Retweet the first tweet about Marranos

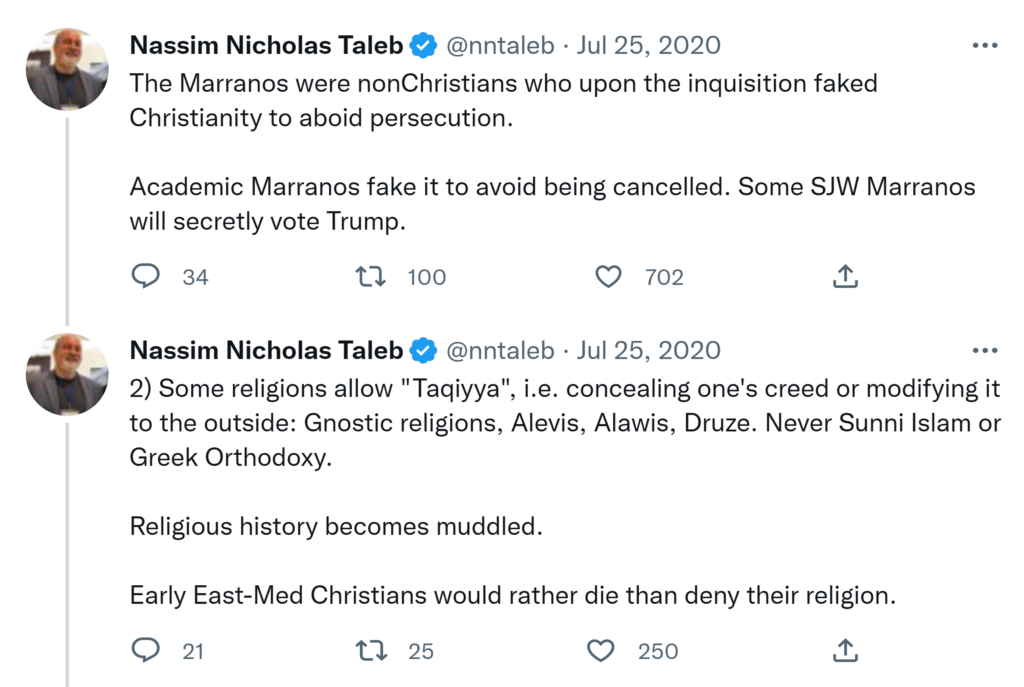(371, 276)
